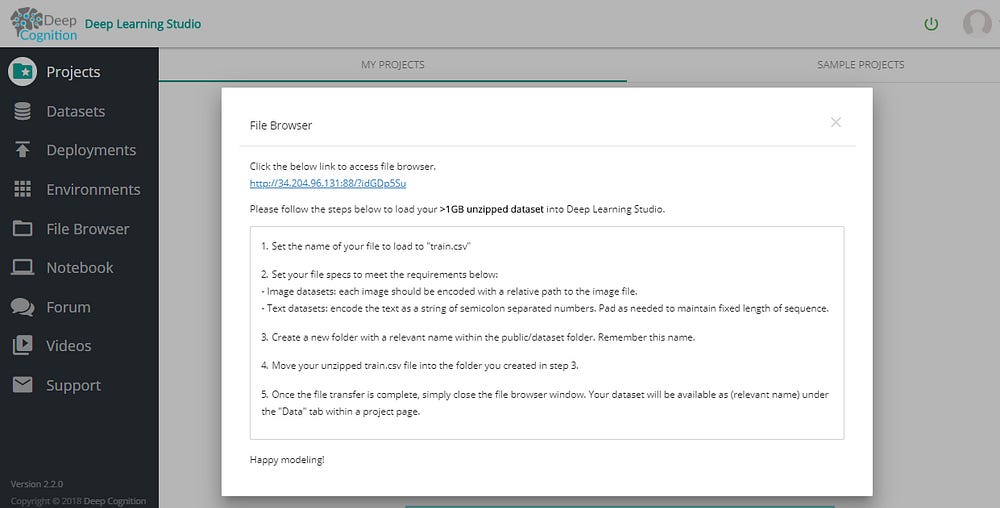Open the file browser URL link
1000x508 pixels.
pyautogui.click(x=327, y=183)
